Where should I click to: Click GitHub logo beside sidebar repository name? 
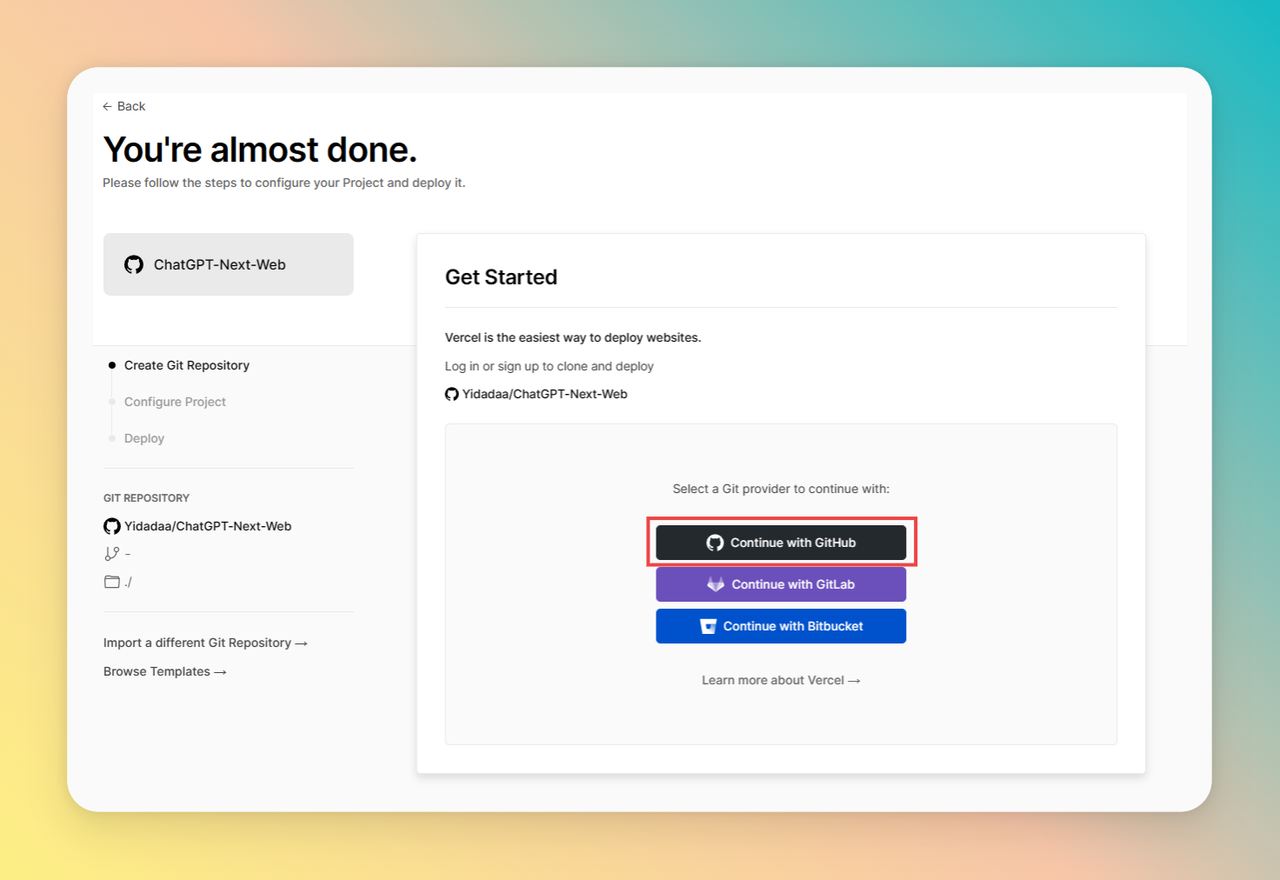(x=112, y=526)
